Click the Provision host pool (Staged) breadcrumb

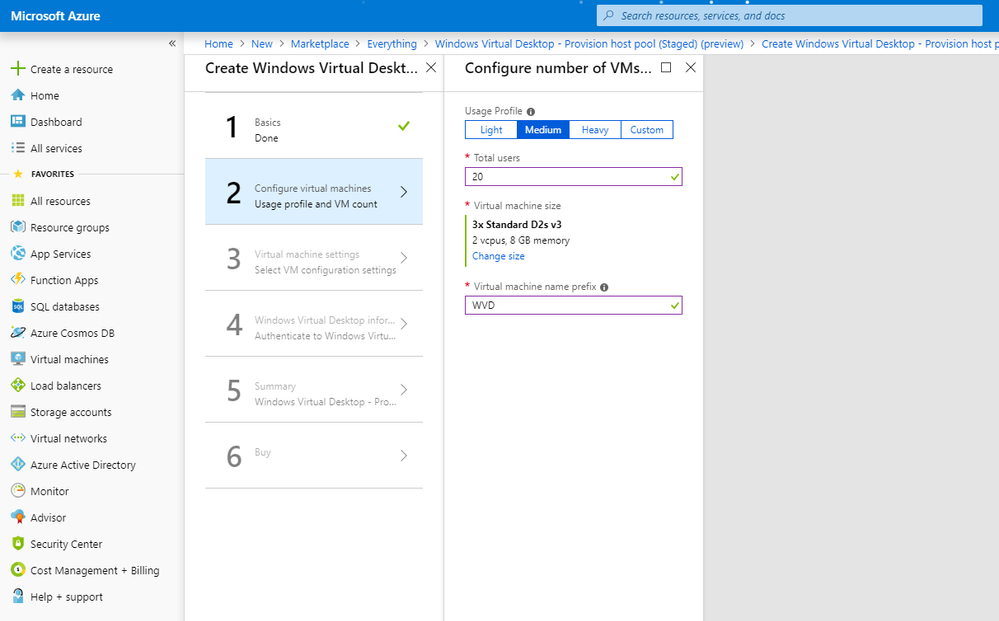point(589,44)
